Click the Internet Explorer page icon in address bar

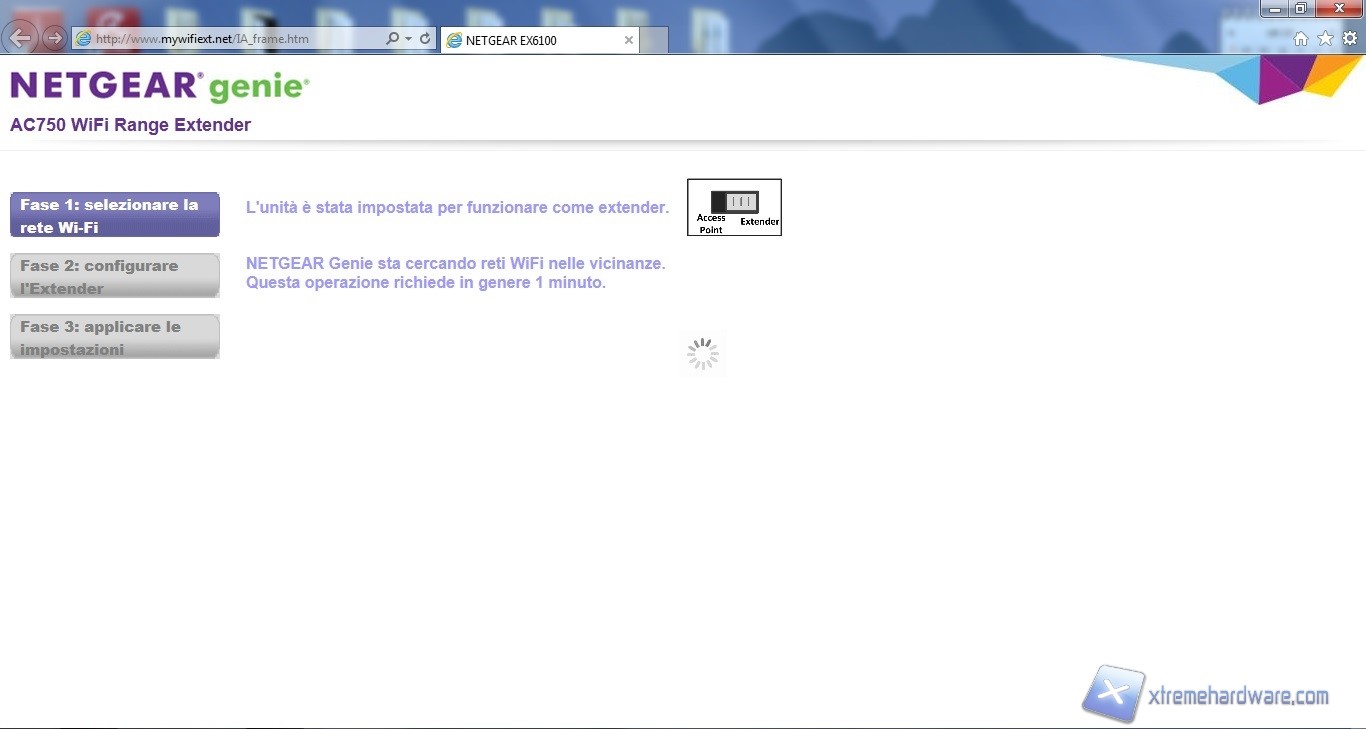point(84,39)
